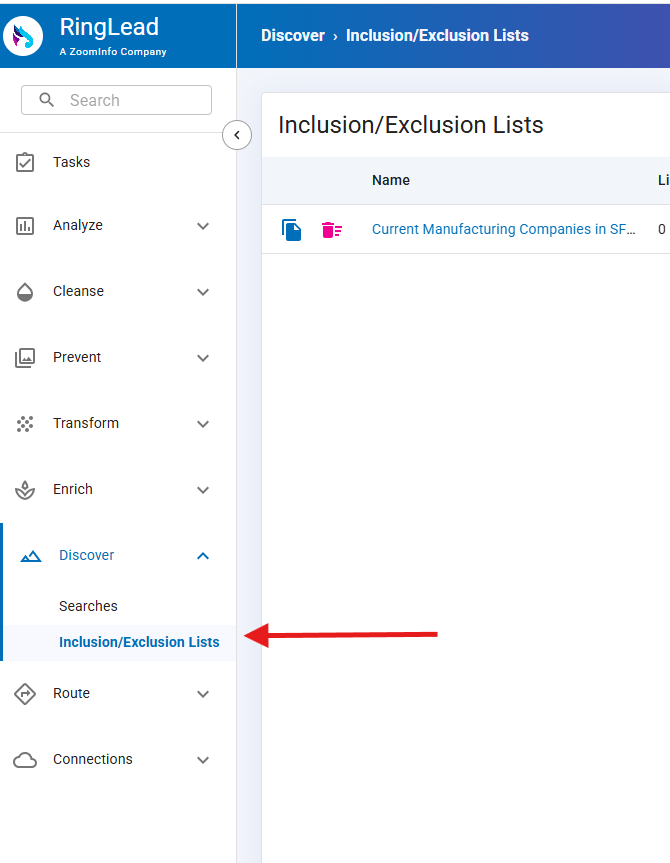This screenshot has height=863, width=670.
Task: Expand the Analyze dropdown chevron
Action: click(203, 226)
